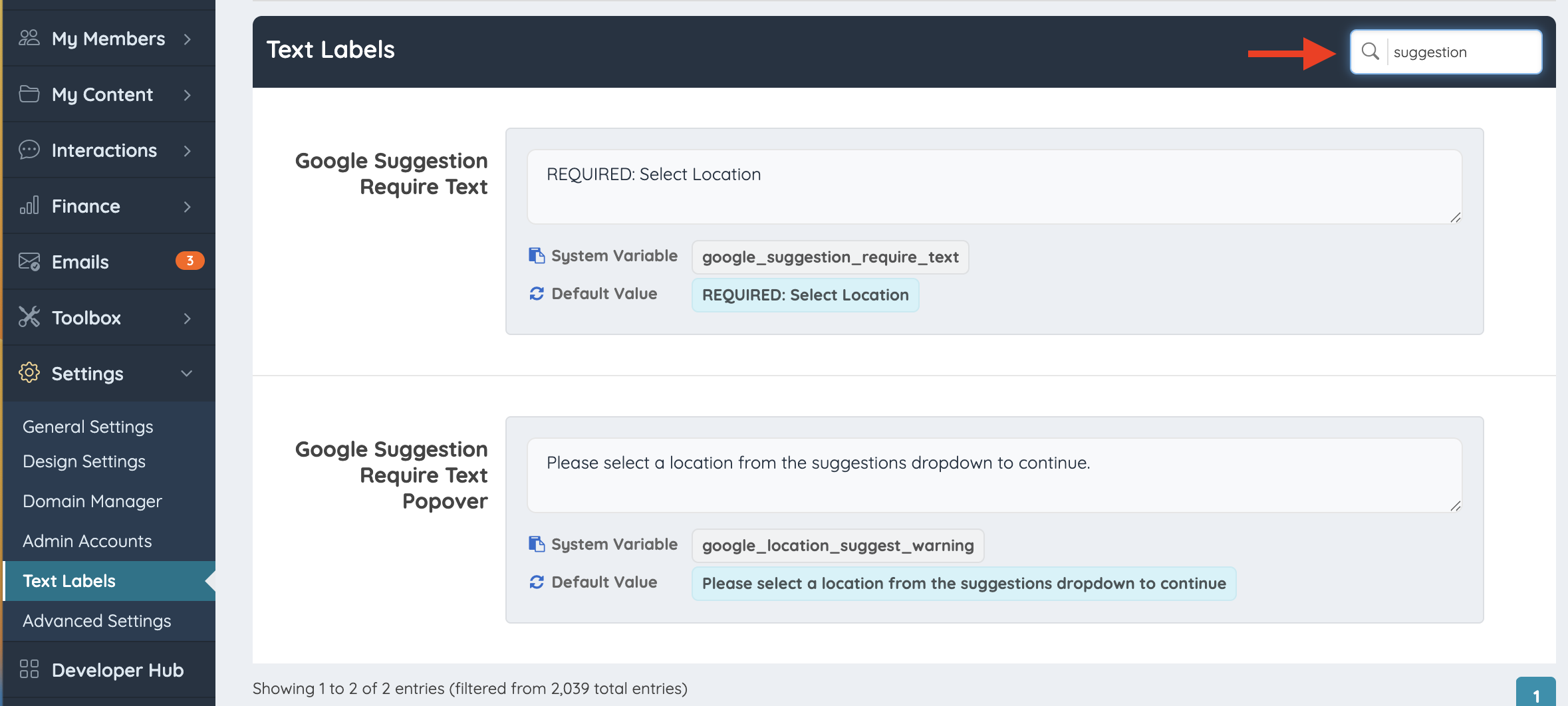
Task: Click the Developer Hub grid icon
Action: click(29, 669)
